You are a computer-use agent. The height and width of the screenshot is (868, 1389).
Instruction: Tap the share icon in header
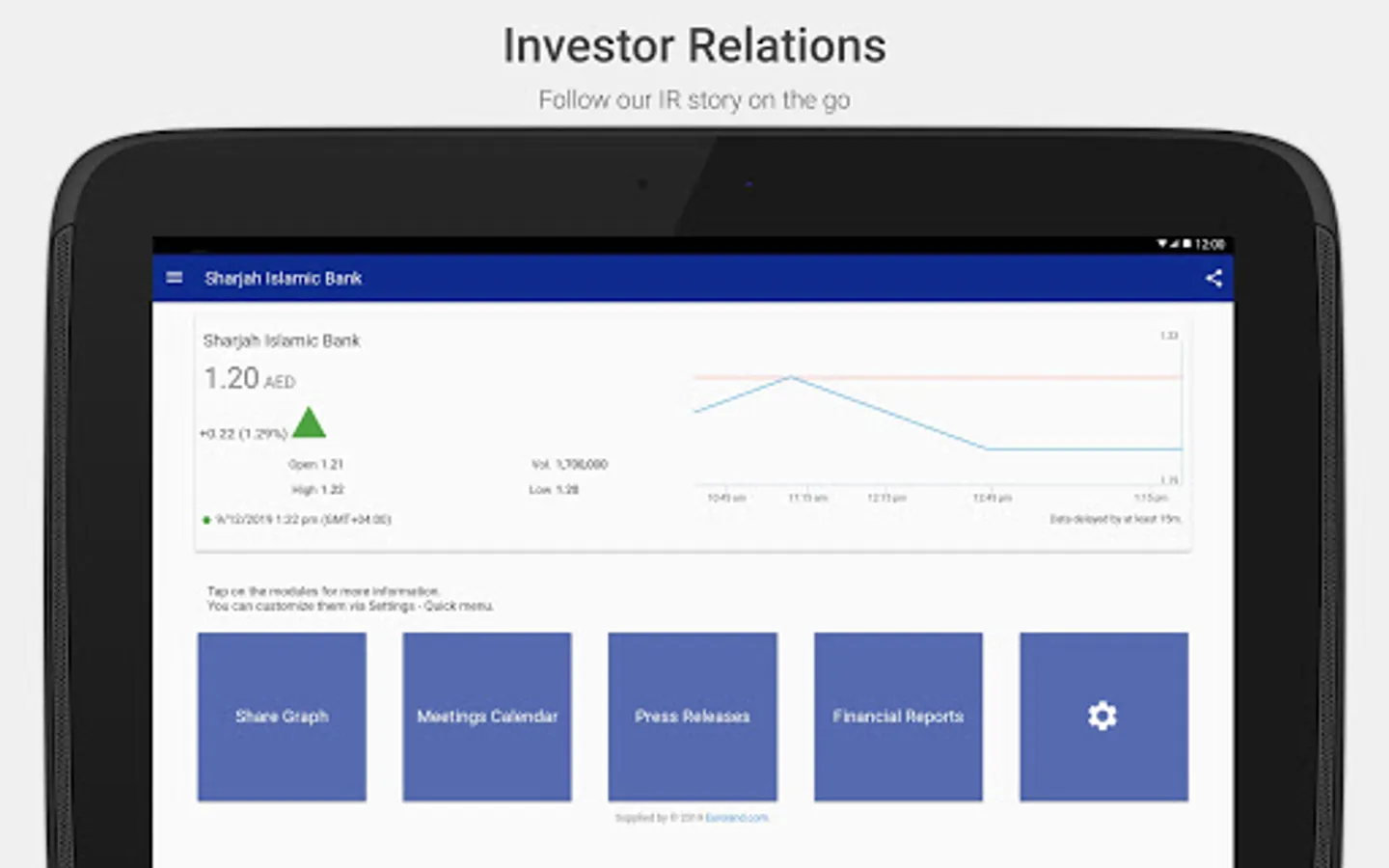[x=1213, y=279]
